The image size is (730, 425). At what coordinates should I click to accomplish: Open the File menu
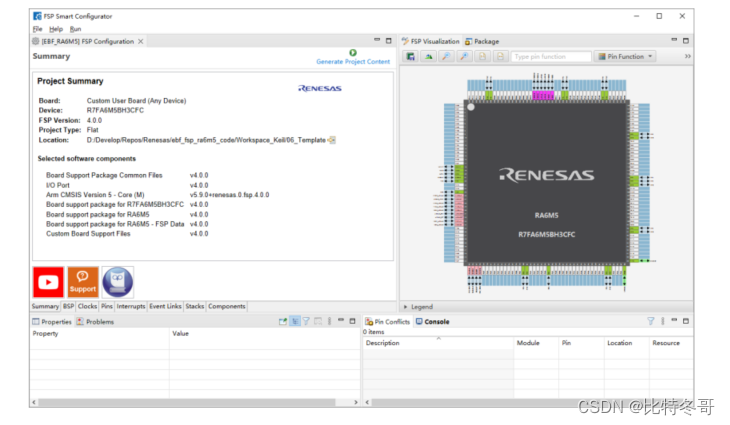pyautogui.click(x=38, y=29)
